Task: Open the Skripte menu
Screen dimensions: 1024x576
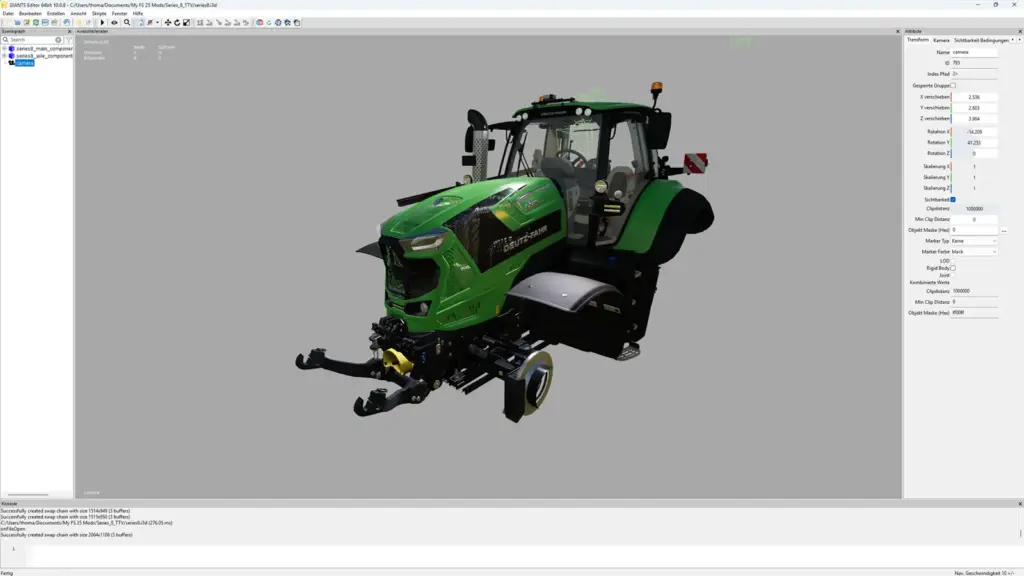Action: pos(99,13)
